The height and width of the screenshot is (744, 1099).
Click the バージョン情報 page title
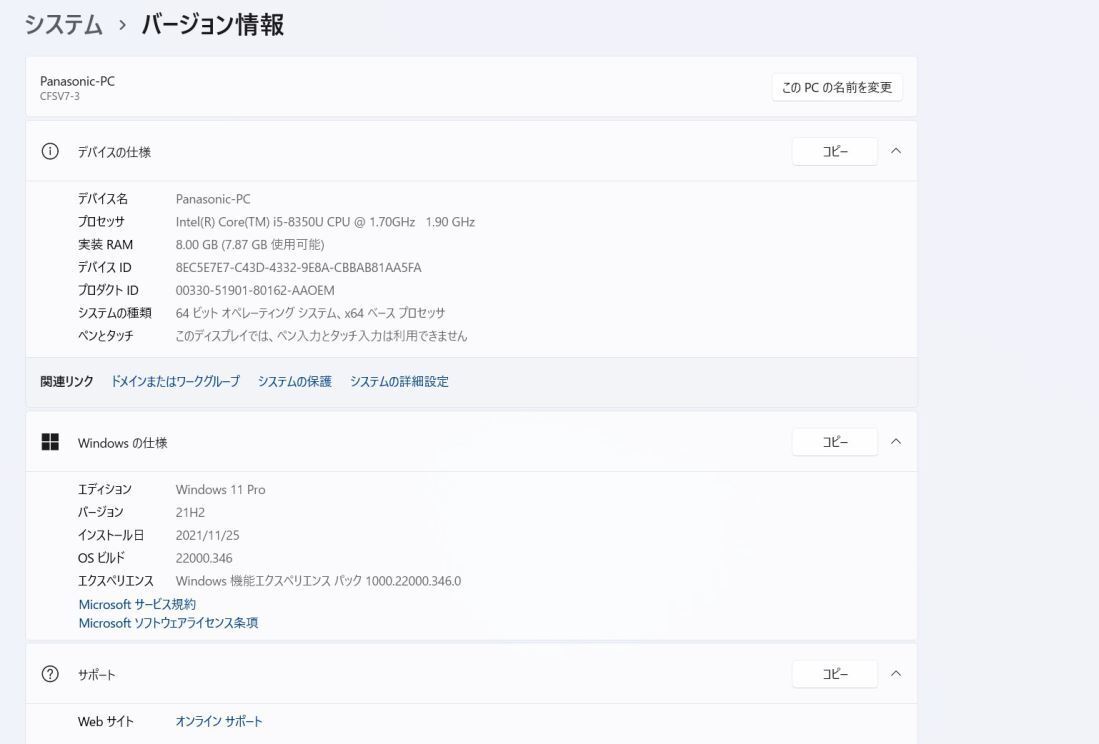click(212, 25)
